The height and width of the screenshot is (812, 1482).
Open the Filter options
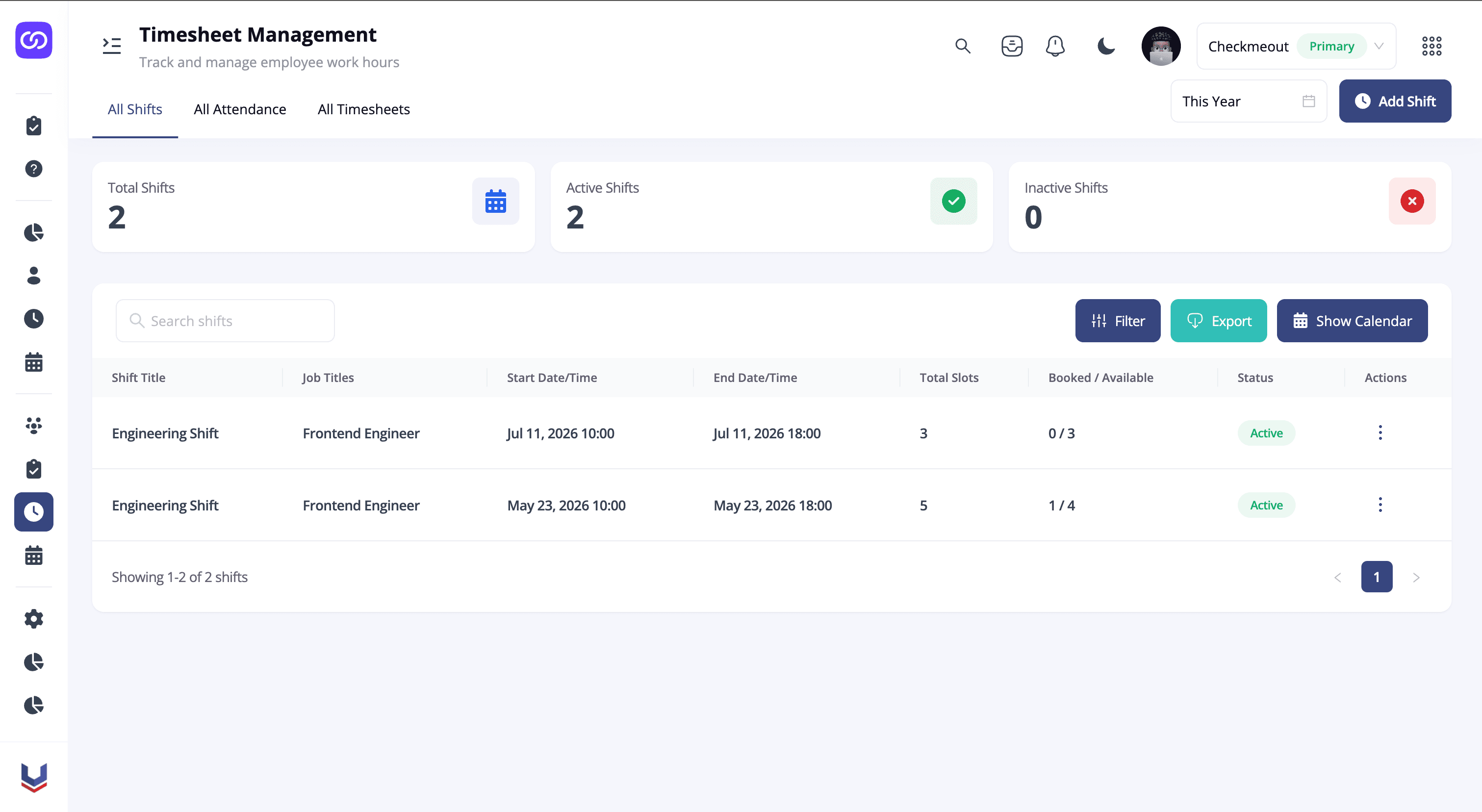tap(1117, 321)
